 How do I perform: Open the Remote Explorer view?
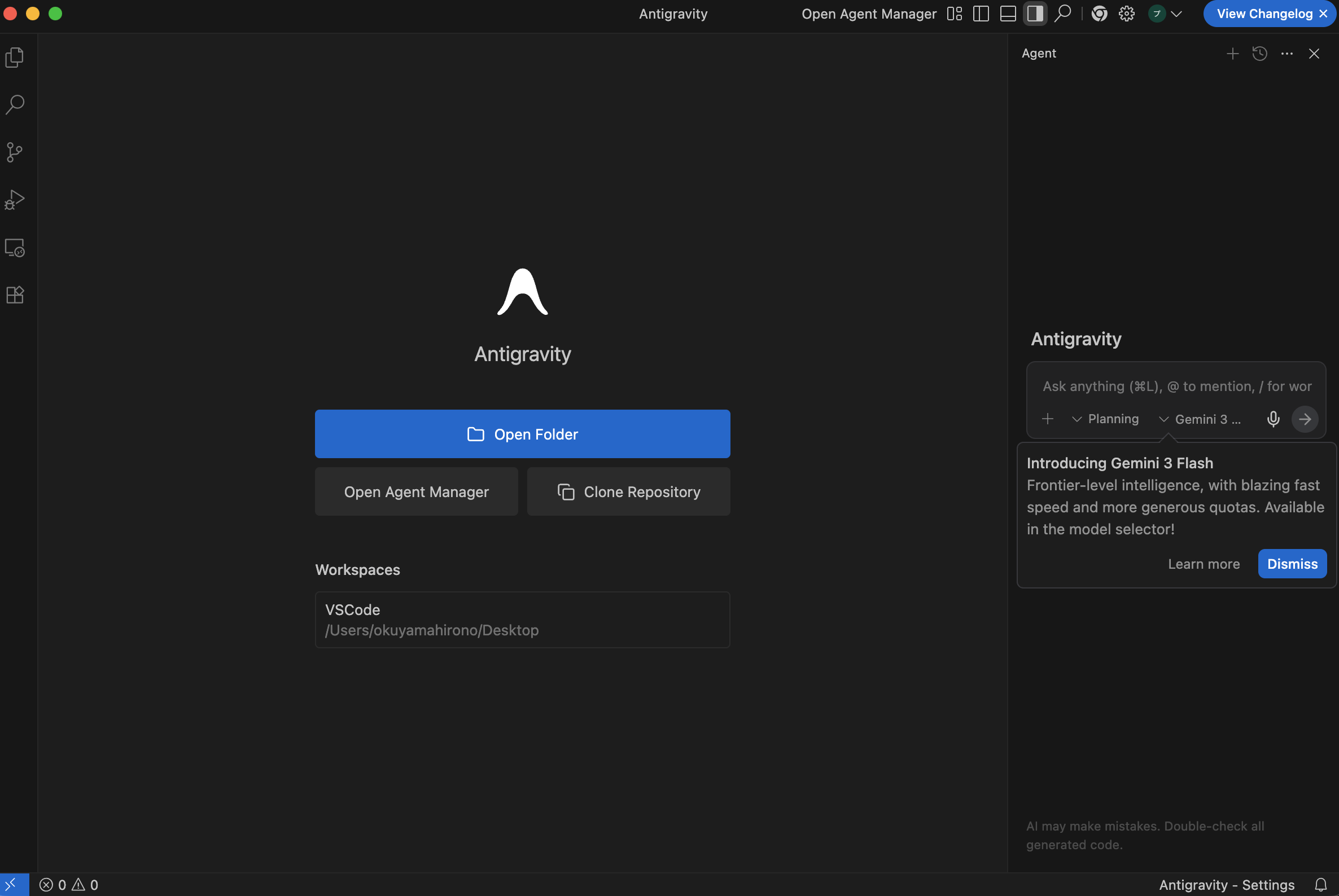15,248
